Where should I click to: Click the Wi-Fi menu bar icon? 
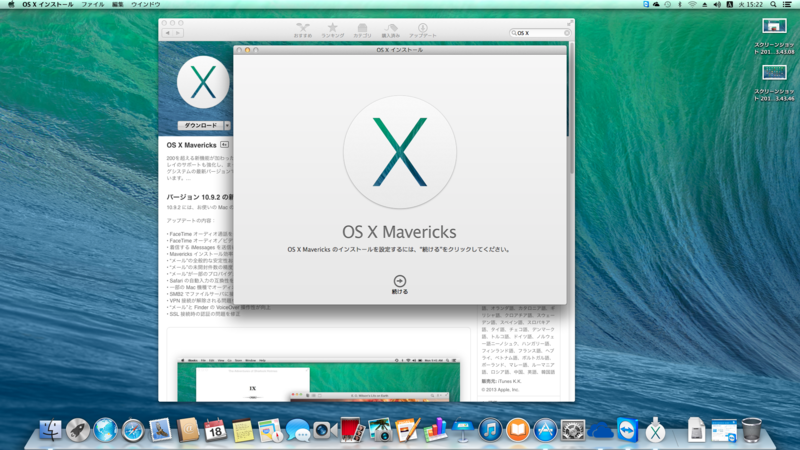[692, 4]
